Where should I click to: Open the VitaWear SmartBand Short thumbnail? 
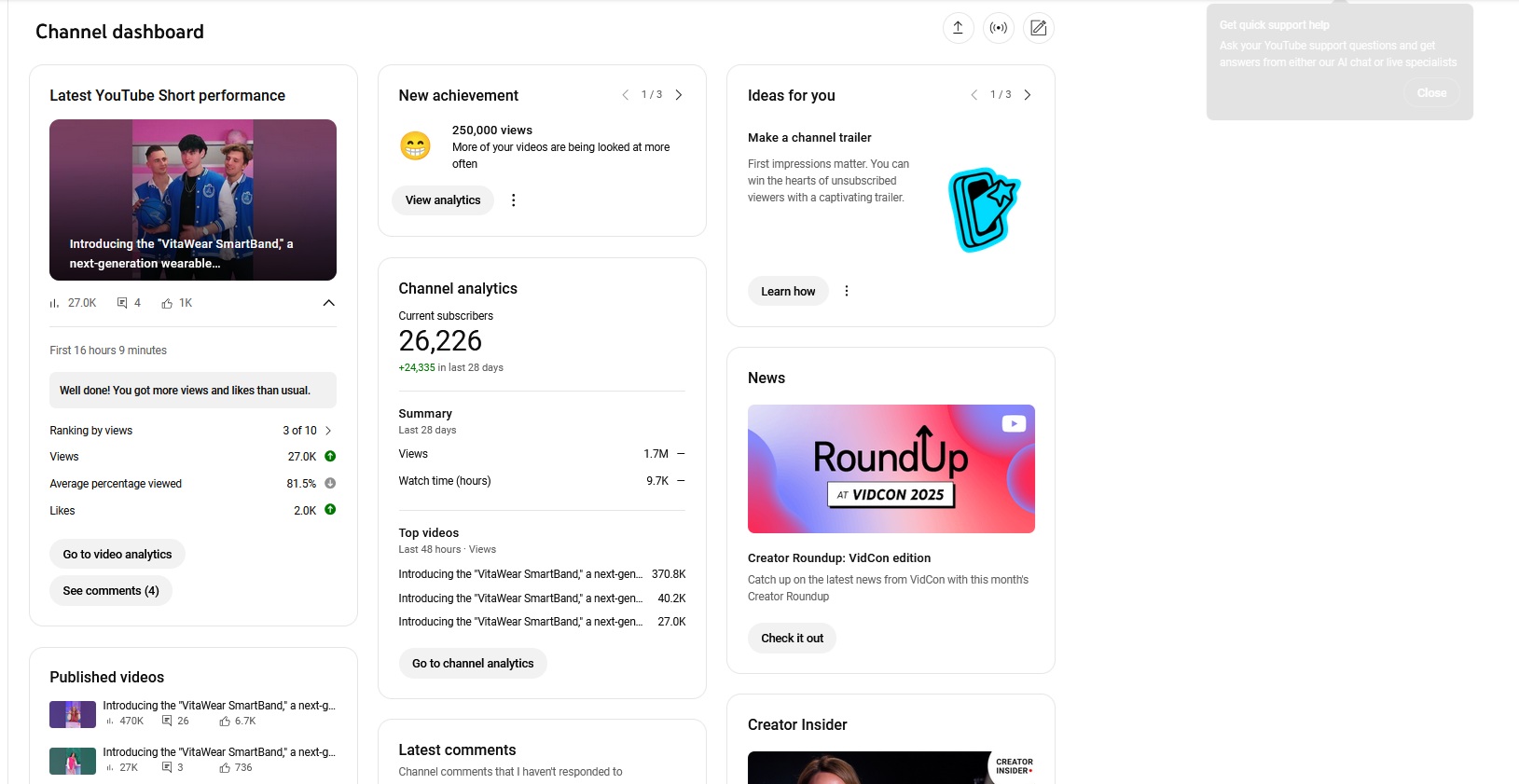point(193,199)
